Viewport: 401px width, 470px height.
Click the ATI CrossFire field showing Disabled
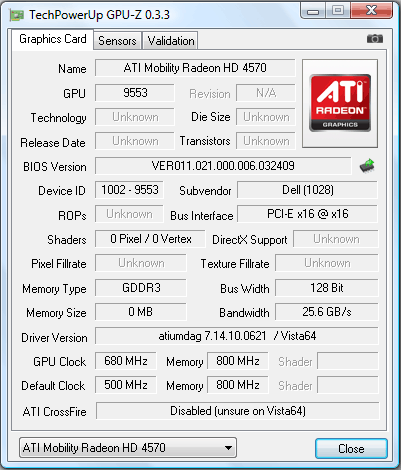tap(238, 411)
